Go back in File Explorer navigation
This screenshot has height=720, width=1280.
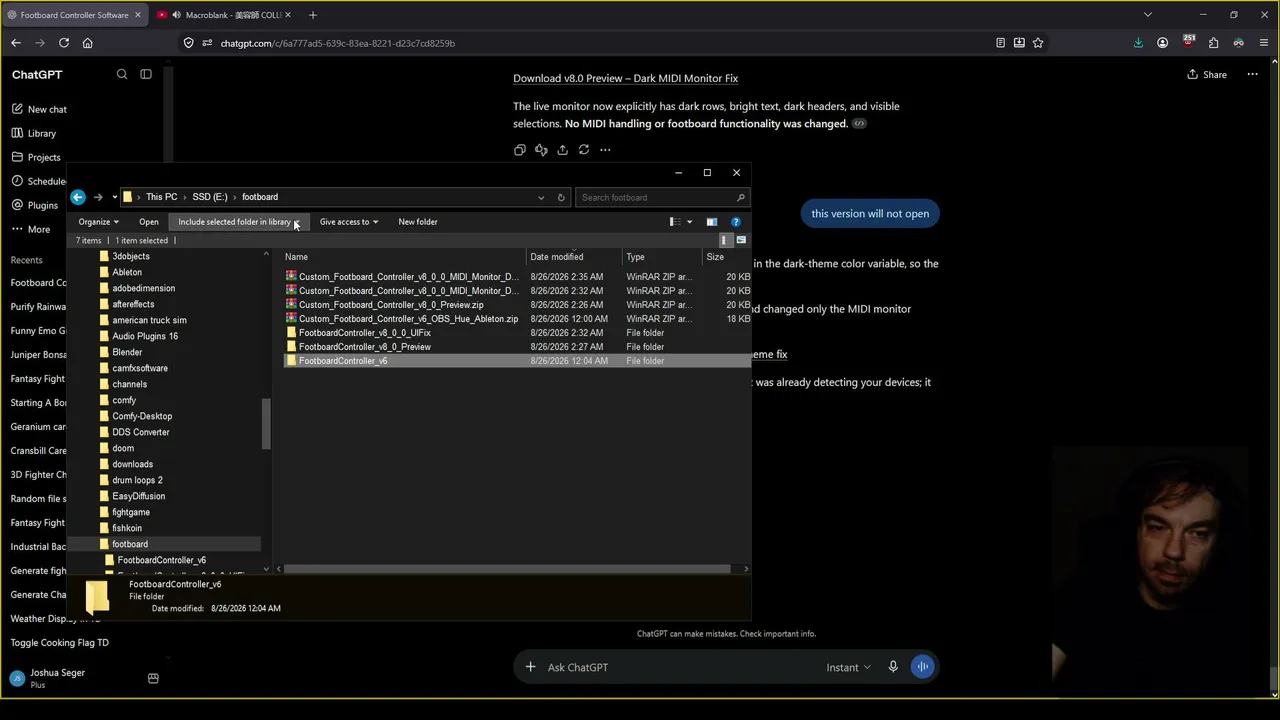(x=78, y=197)
